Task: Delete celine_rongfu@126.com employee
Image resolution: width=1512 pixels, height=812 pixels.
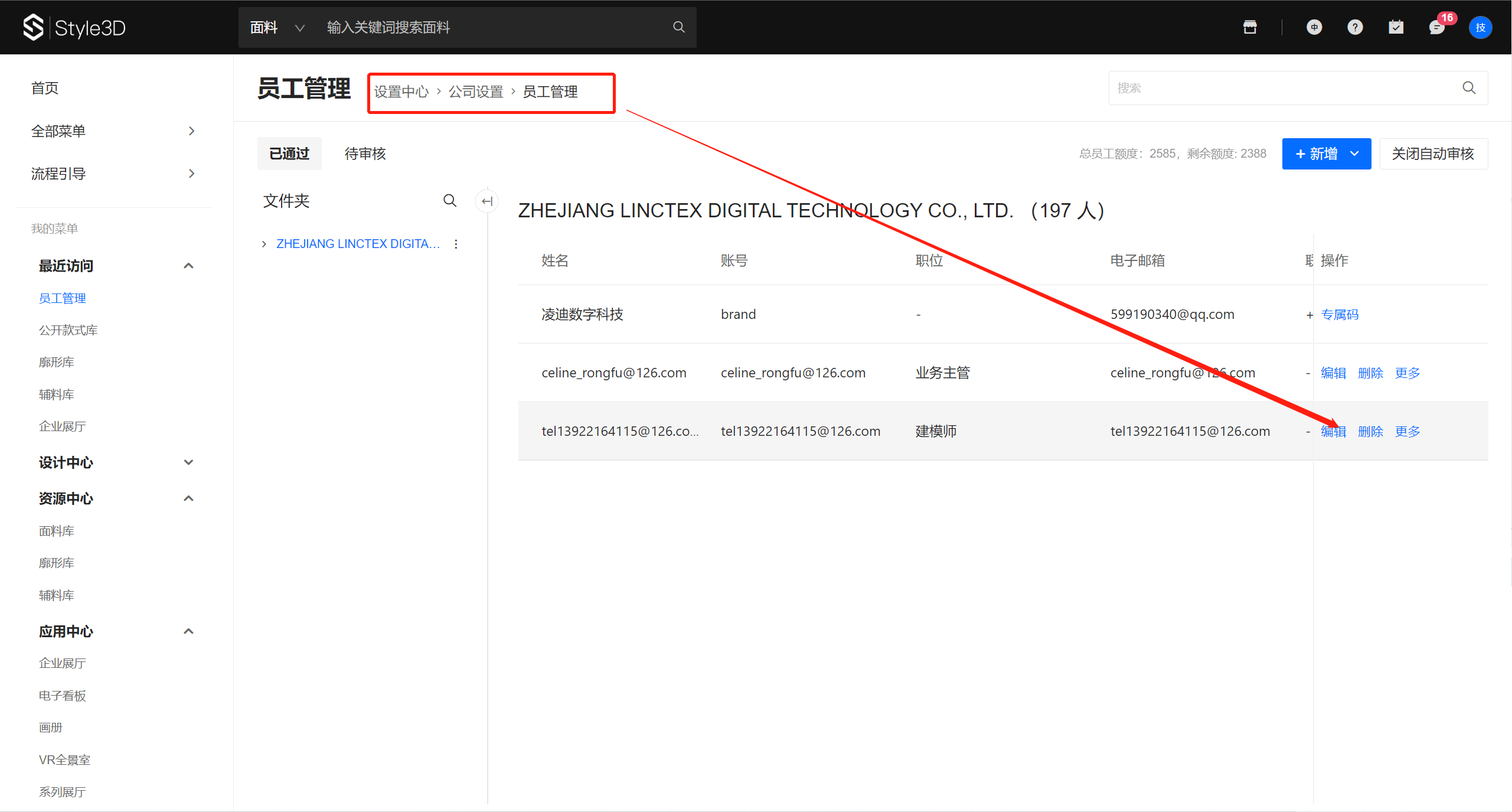Action: click(x=1370, y=373)
